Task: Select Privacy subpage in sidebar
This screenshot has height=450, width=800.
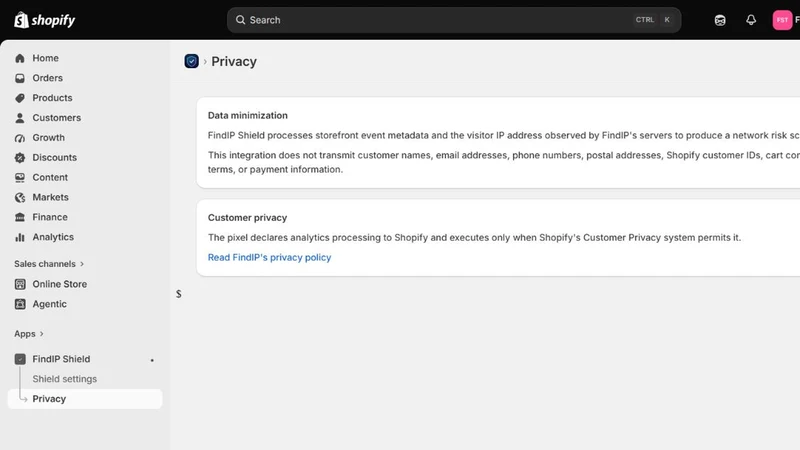Action: 85,399
